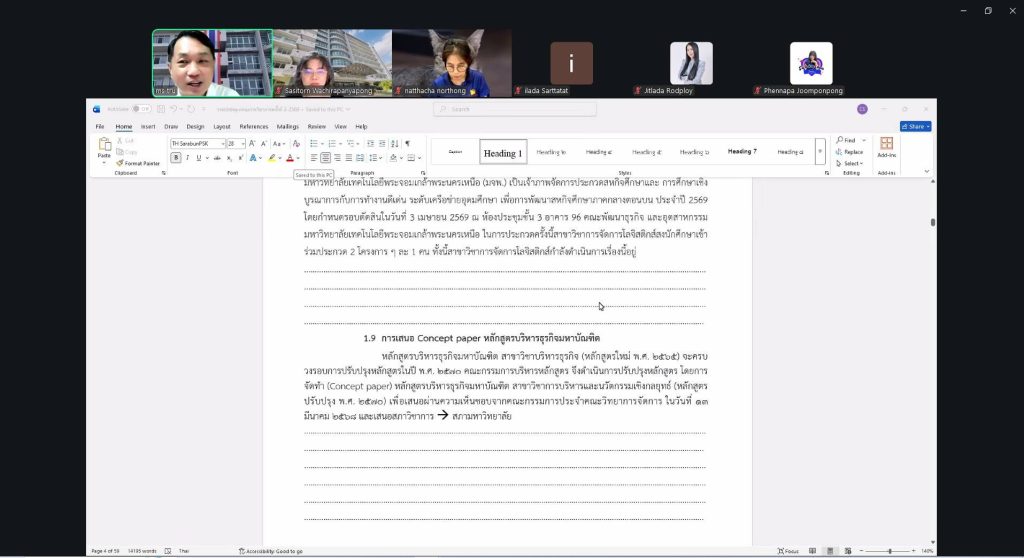The width and height of the screenshot is (1024, 558).
Task: Switch to the Review tab
Action: coord(317,127)
